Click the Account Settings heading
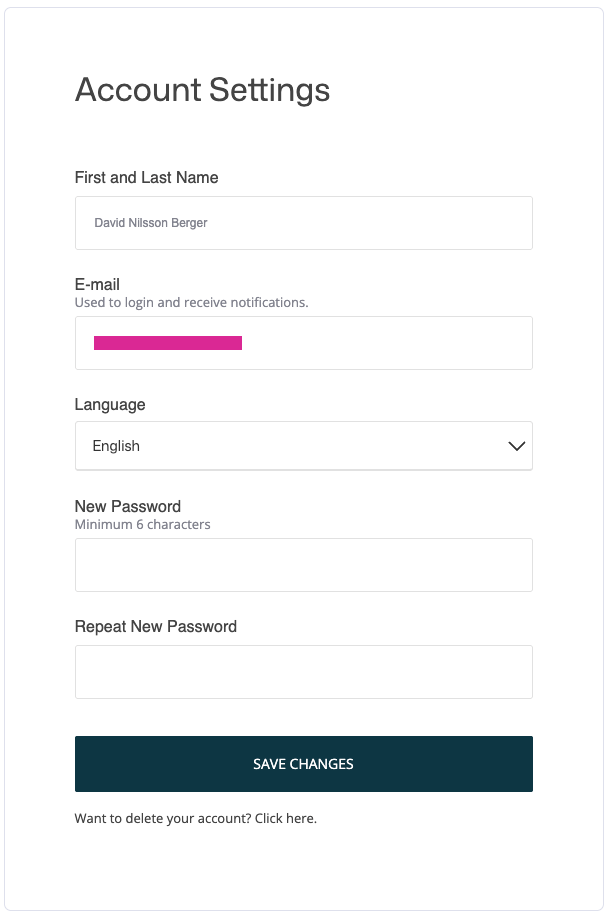610x918 pixels. tap(202, 90)
